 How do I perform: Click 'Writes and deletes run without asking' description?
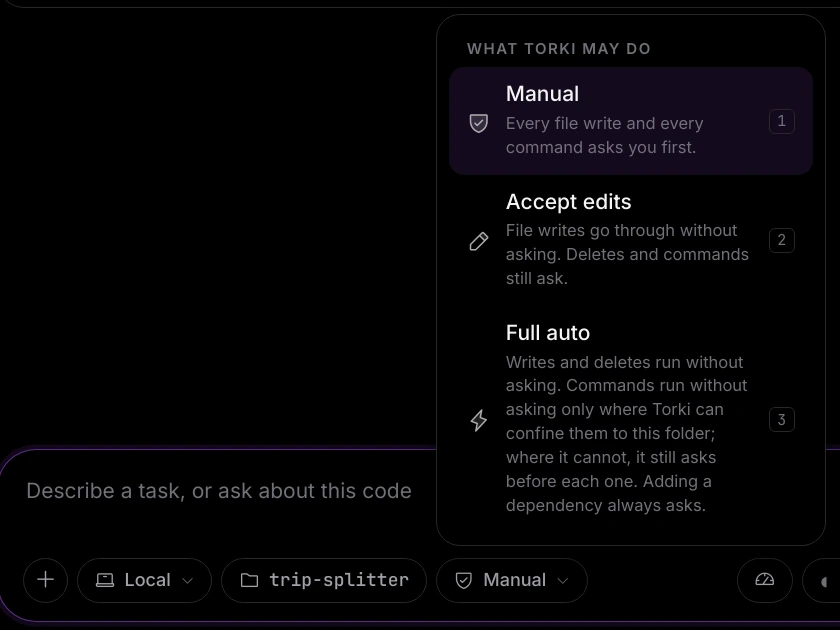pyautogui.click(x=627, y=433)
